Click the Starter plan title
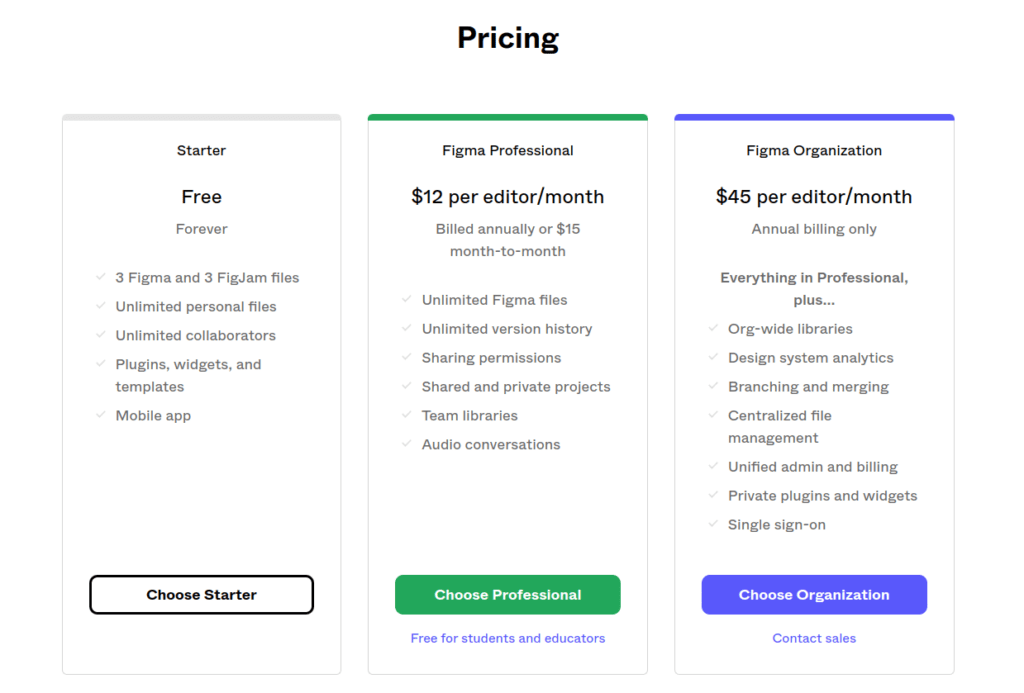Screen dimensions: 1024x693 [x=201, y=150]
